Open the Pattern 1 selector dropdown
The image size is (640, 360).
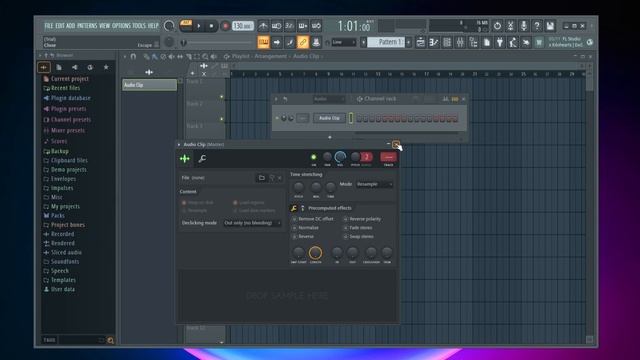pos(386,42)
